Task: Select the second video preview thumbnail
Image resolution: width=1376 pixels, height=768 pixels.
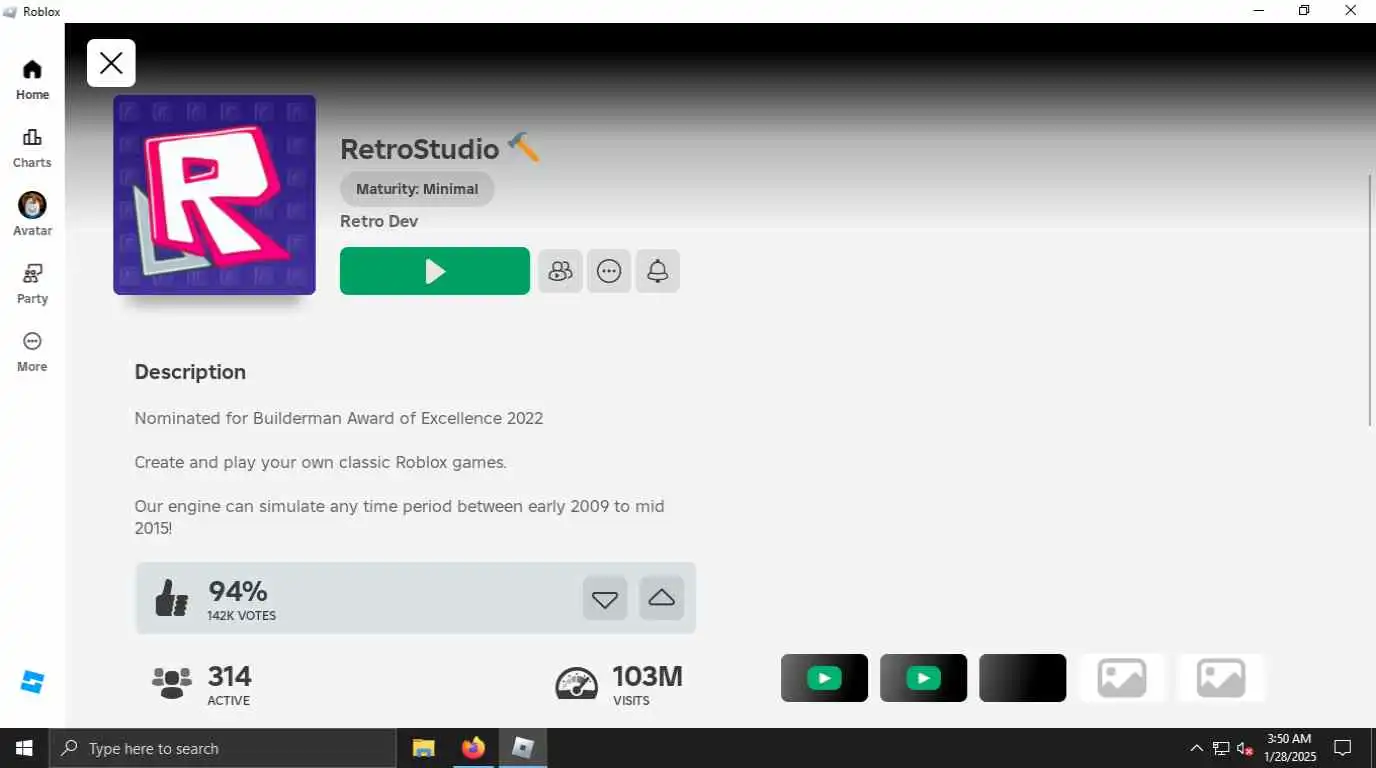Action: [923, 678]
